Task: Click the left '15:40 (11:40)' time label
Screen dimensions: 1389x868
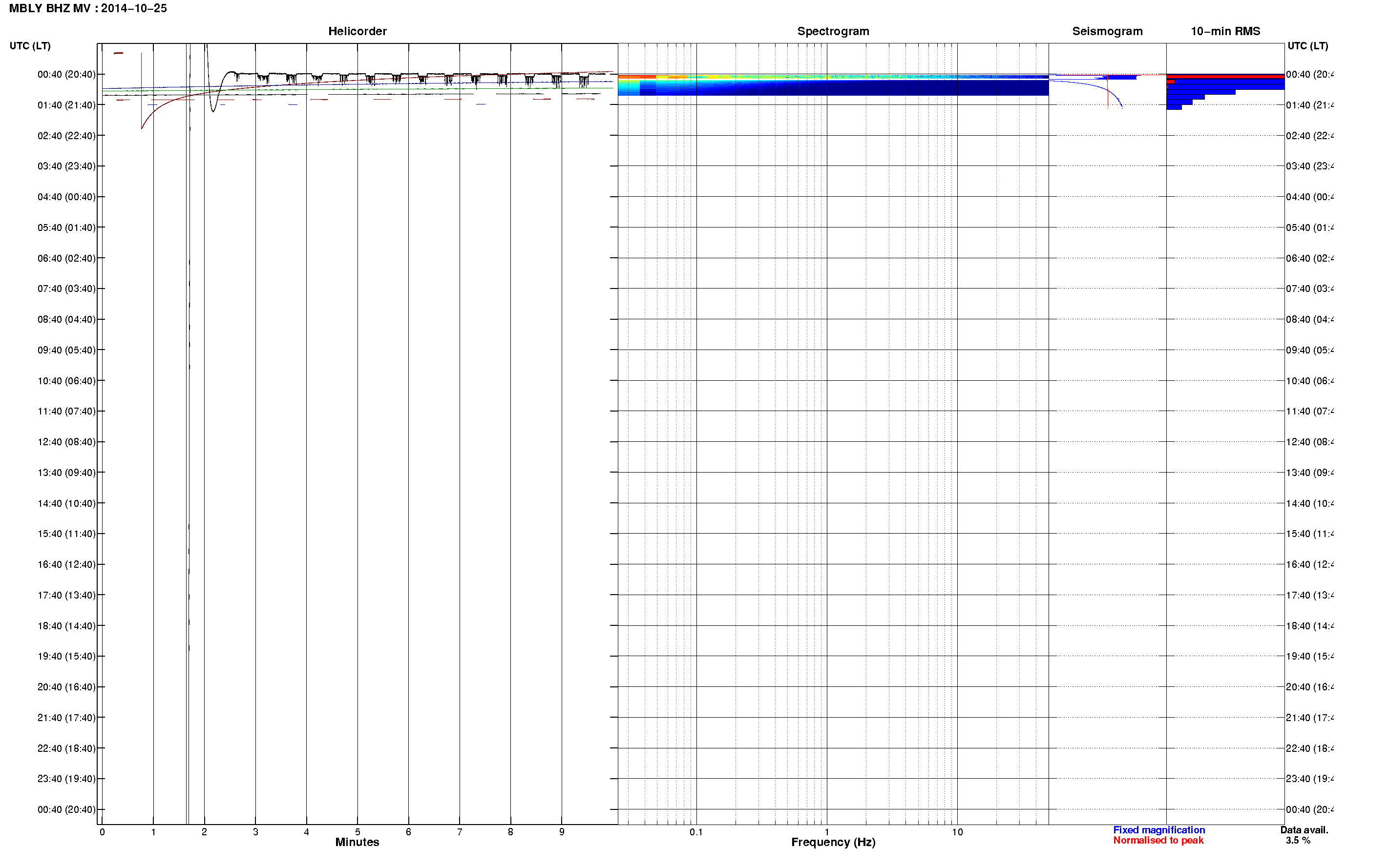Action: click(x=66, y=534)
